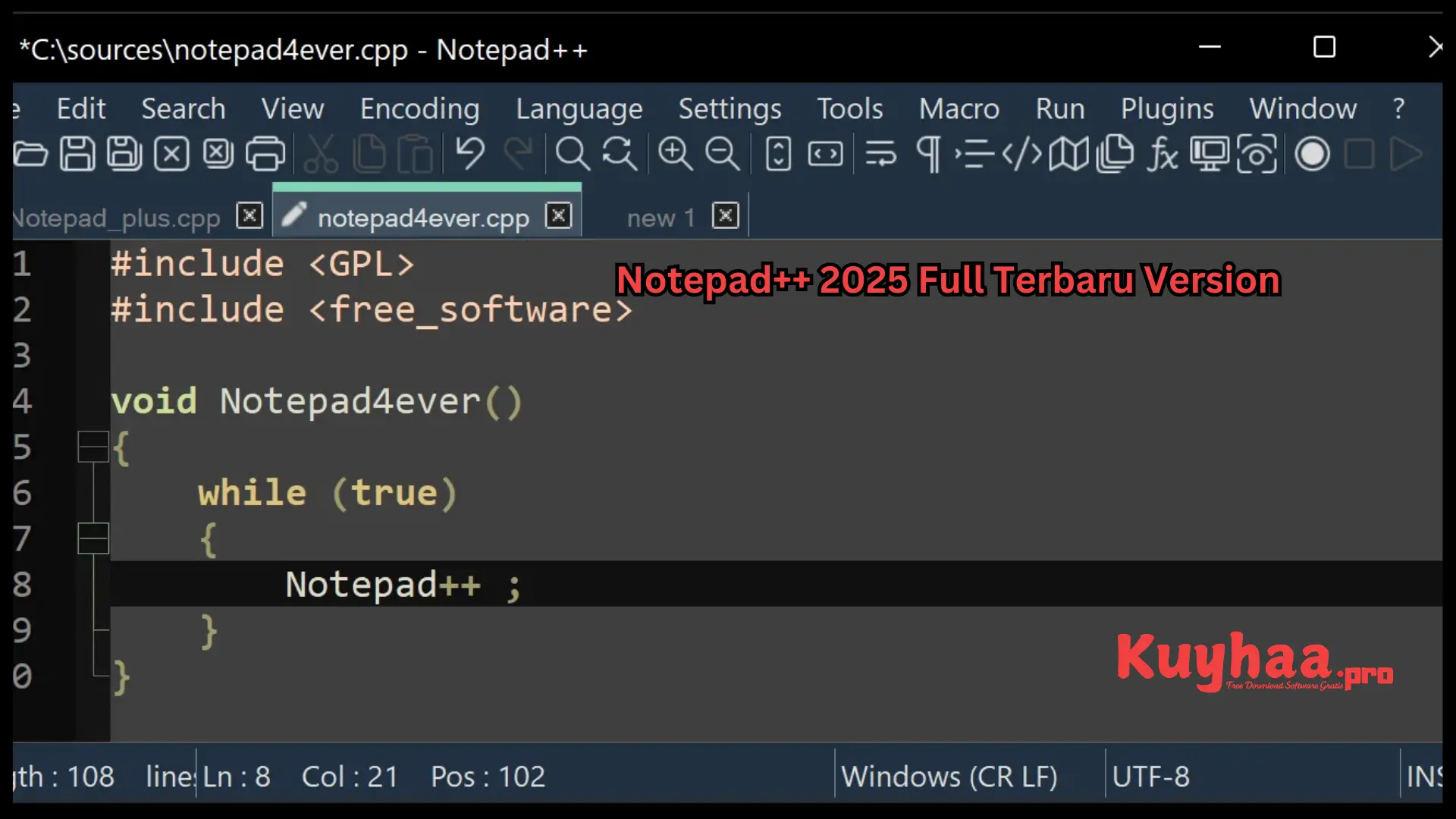Screen dimensions: 1456x819
Task: Open the Language menu
Action: 579,108
